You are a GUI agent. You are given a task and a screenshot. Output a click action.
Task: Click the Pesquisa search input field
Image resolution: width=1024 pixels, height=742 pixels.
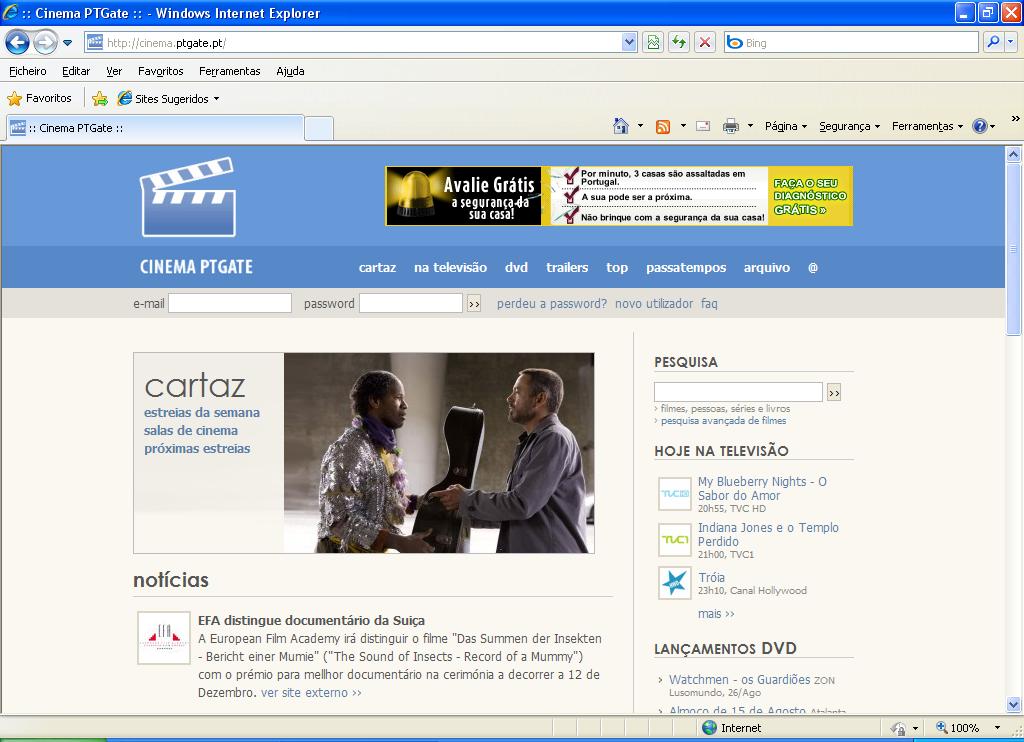click(738, 392)
